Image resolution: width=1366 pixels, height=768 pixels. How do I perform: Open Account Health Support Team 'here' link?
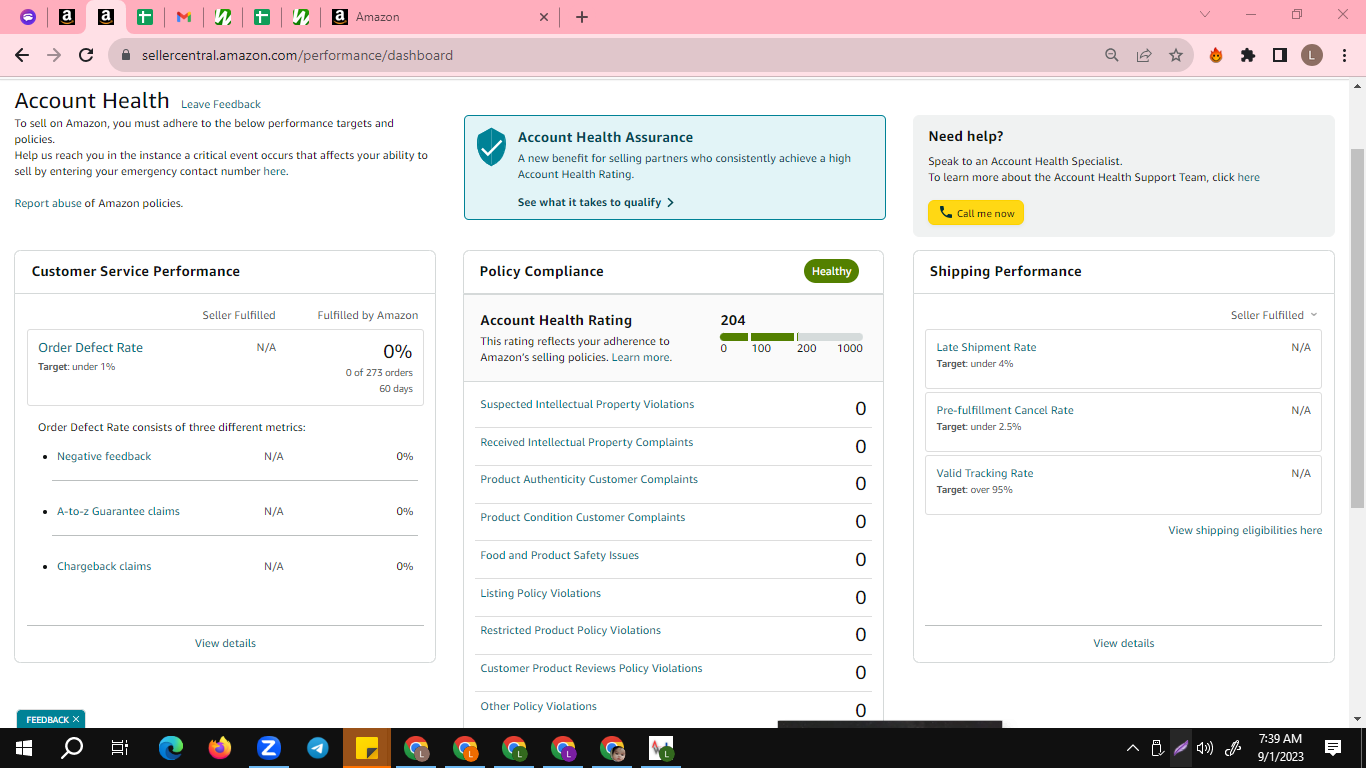(1248, 178)
